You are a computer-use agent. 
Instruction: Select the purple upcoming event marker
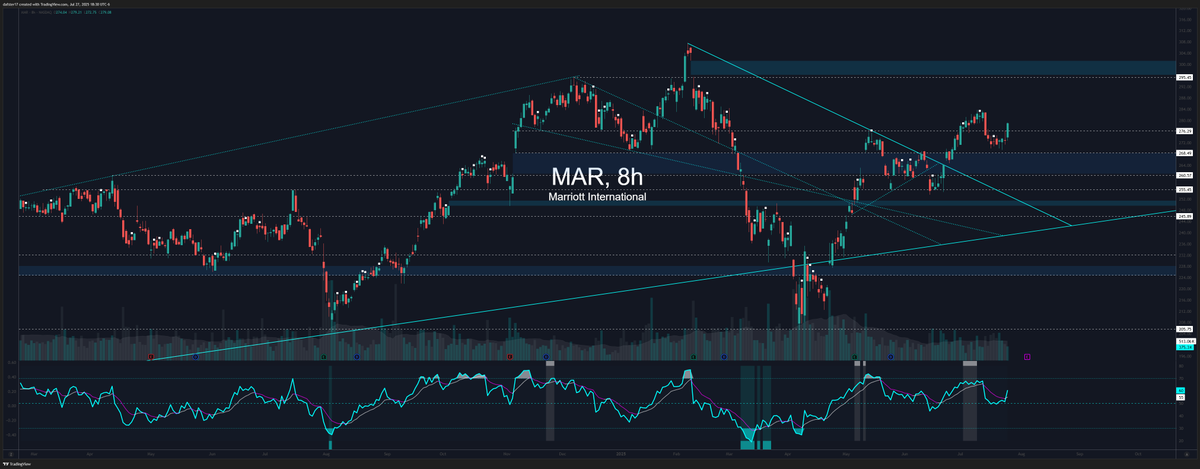pyautogui.click(x=1027, y=355)
